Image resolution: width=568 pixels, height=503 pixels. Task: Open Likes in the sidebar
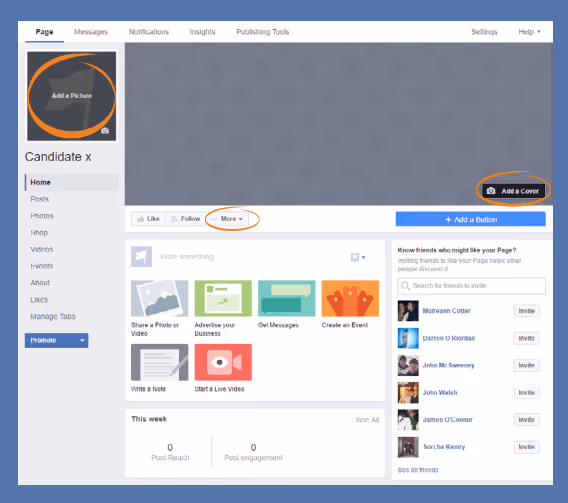pos(39,299)
